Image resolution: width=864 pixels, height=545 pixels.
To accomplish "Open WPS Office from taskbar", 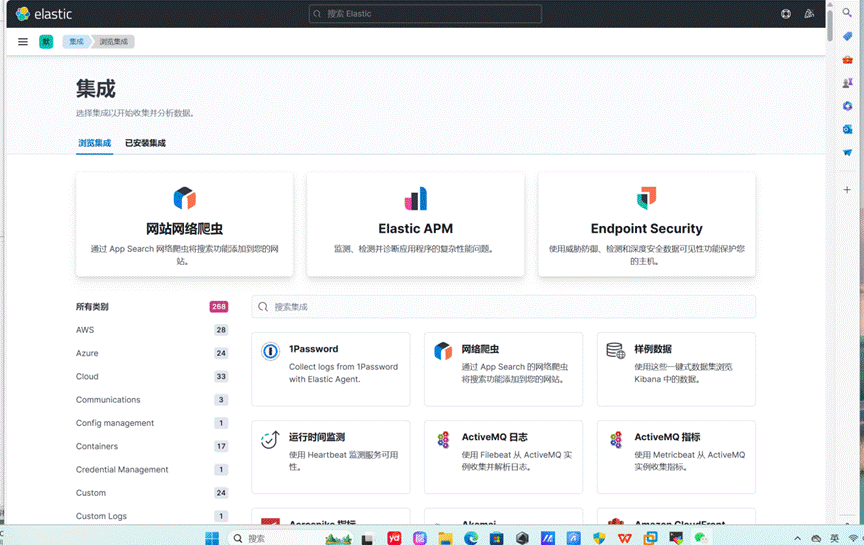I will 624,538.
